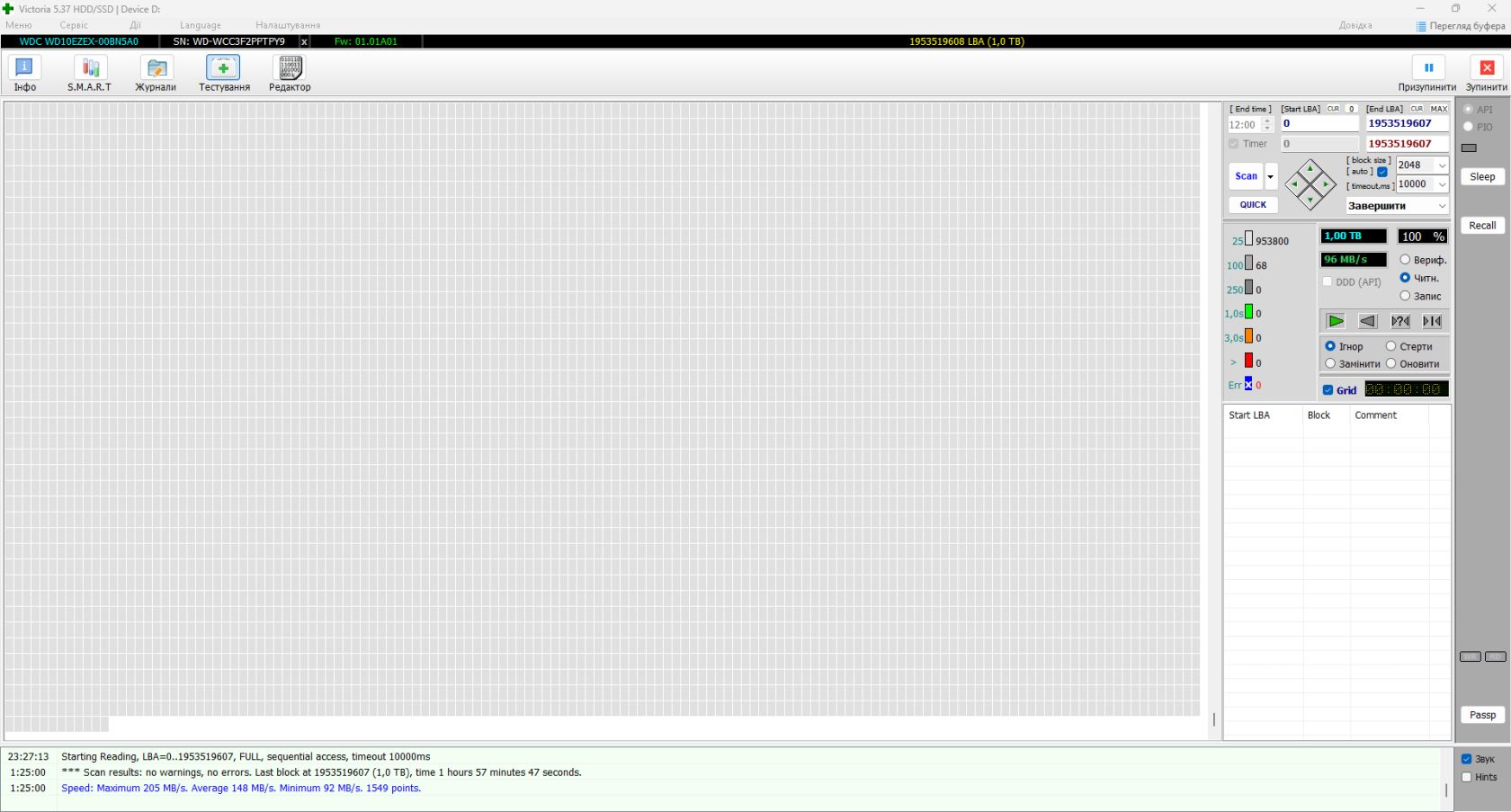
Task: Click the reverse scan direction arrow
Action: [x=1368, y=321]
